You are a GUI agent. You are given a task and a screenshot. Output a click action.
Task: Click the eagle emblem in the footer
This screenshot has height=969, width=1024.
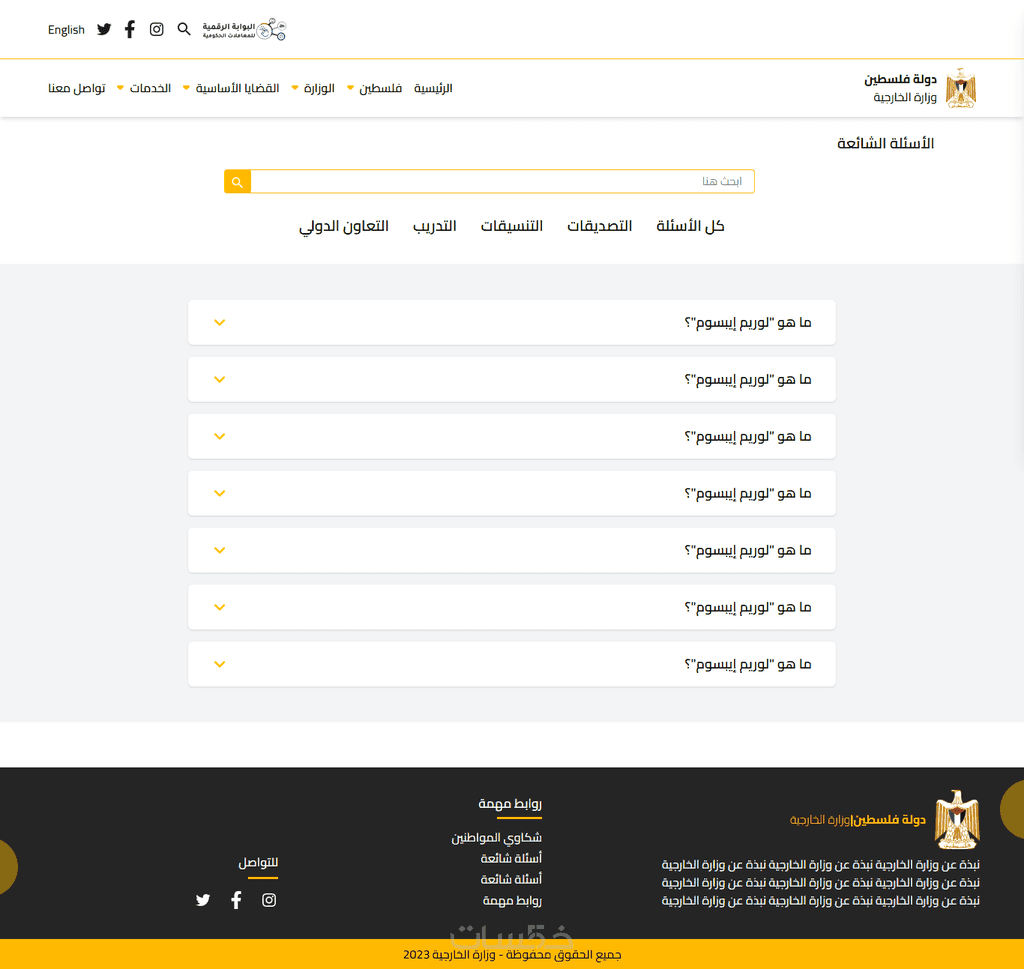pos(957,819)
